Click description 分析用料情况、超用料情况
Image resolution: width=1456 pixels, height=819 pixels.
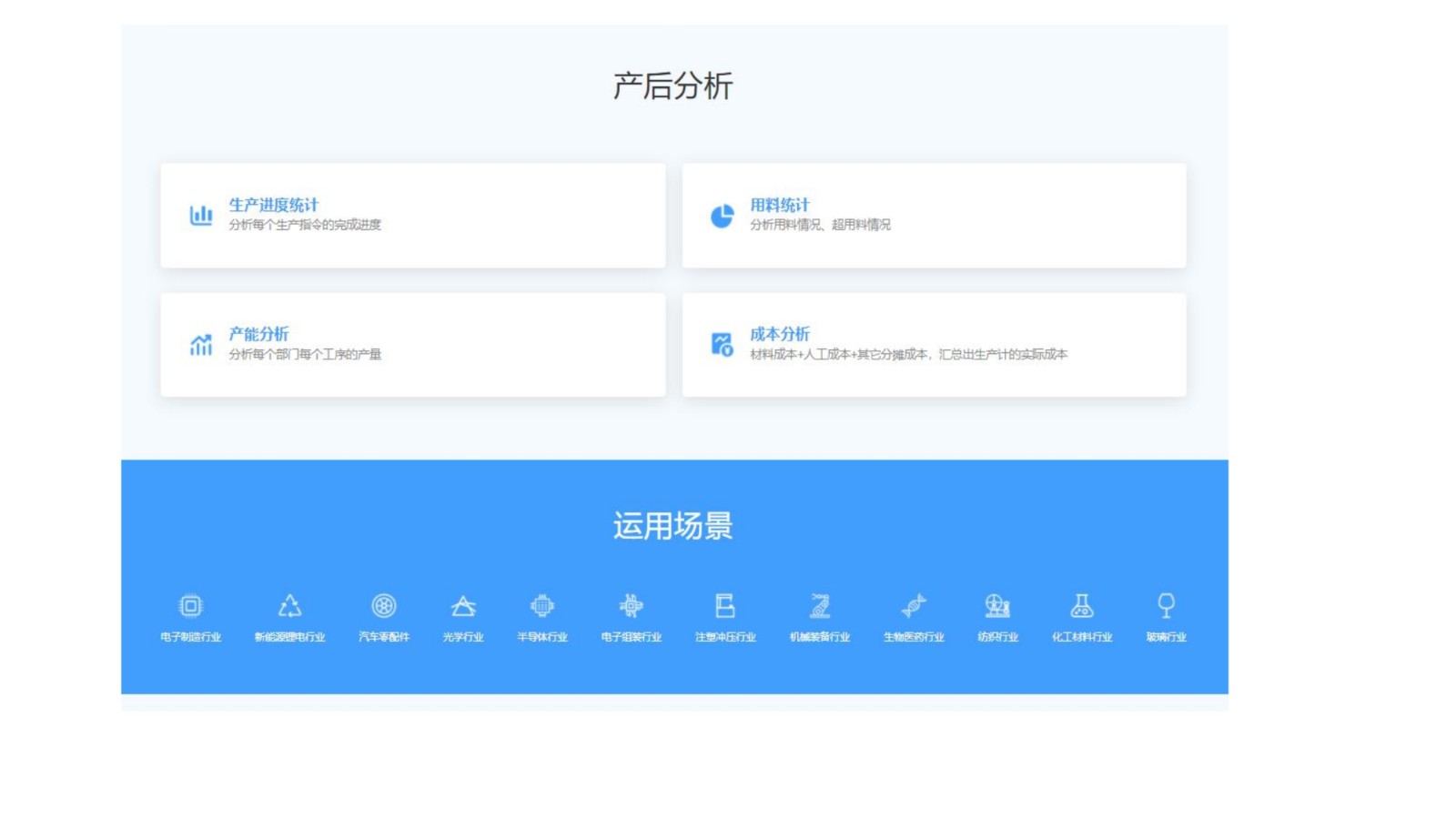(821, 225)
